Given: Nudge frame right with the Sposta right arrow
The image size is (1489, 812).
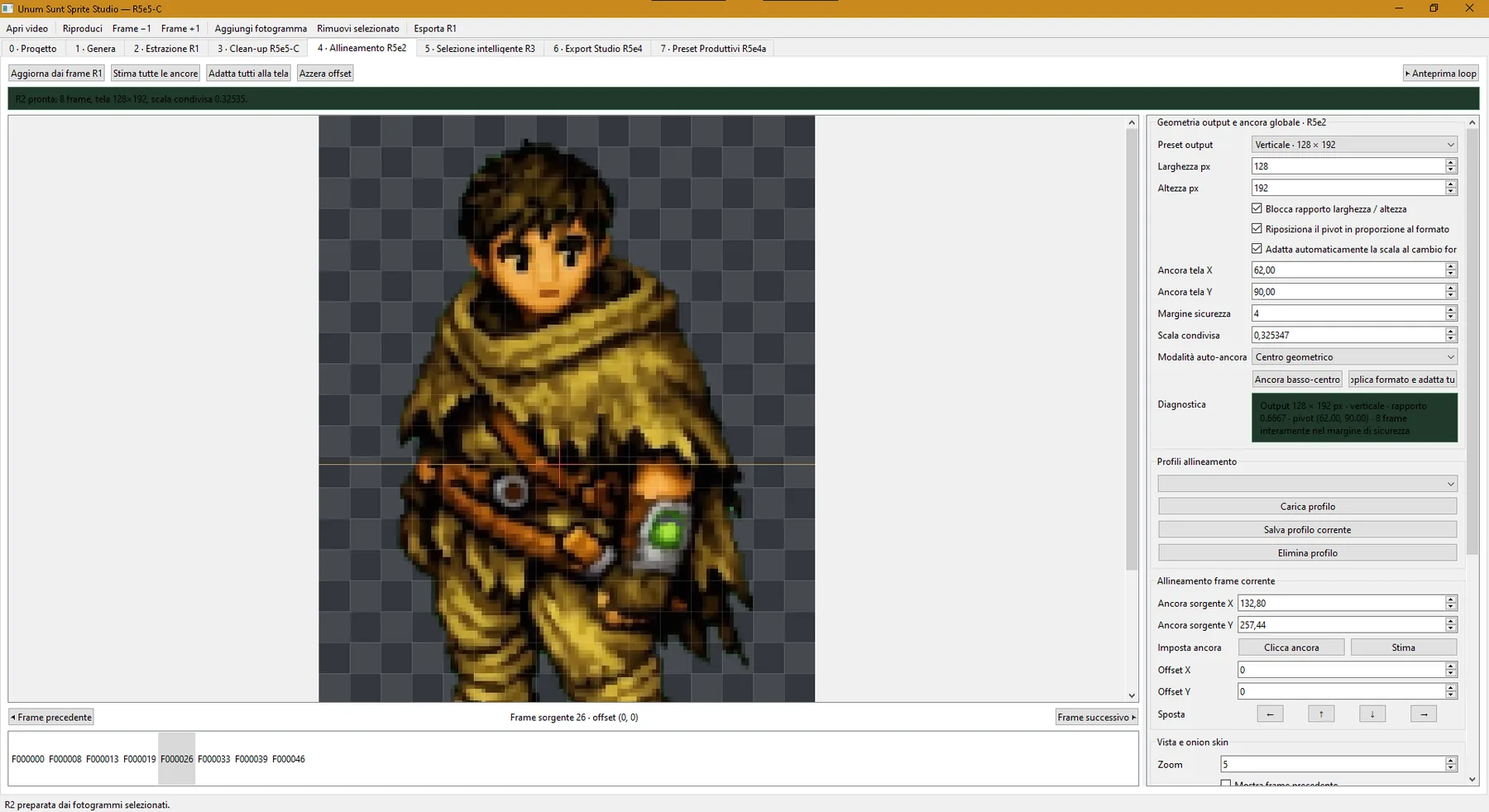Looking at the screenshot, I should tap(1424, 714).
